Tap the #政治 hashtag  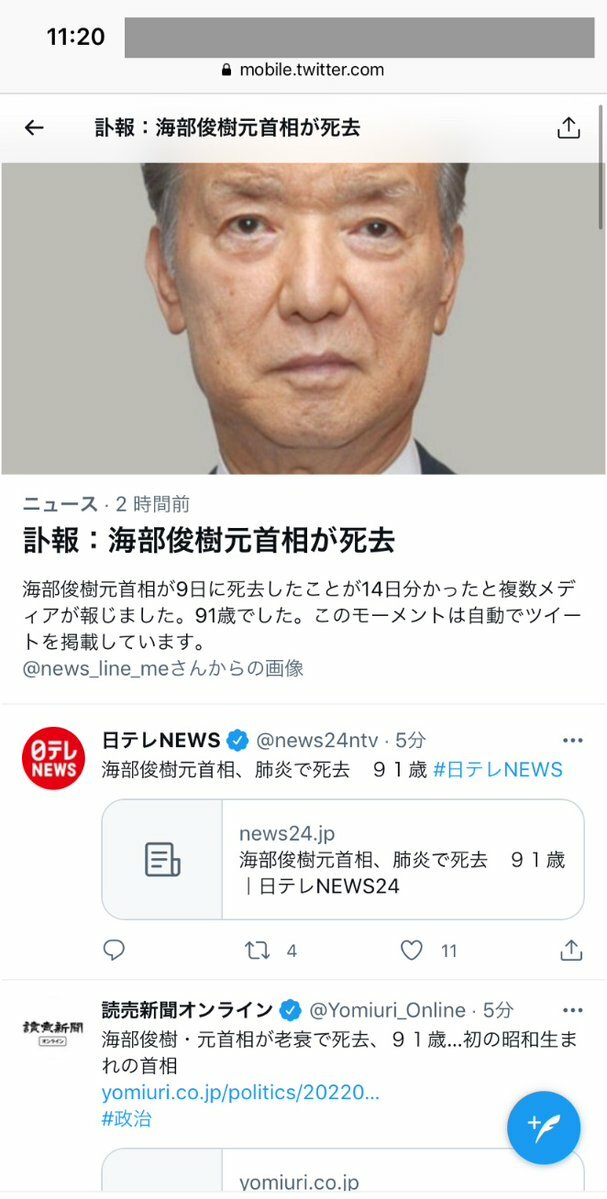(127, 1119)
